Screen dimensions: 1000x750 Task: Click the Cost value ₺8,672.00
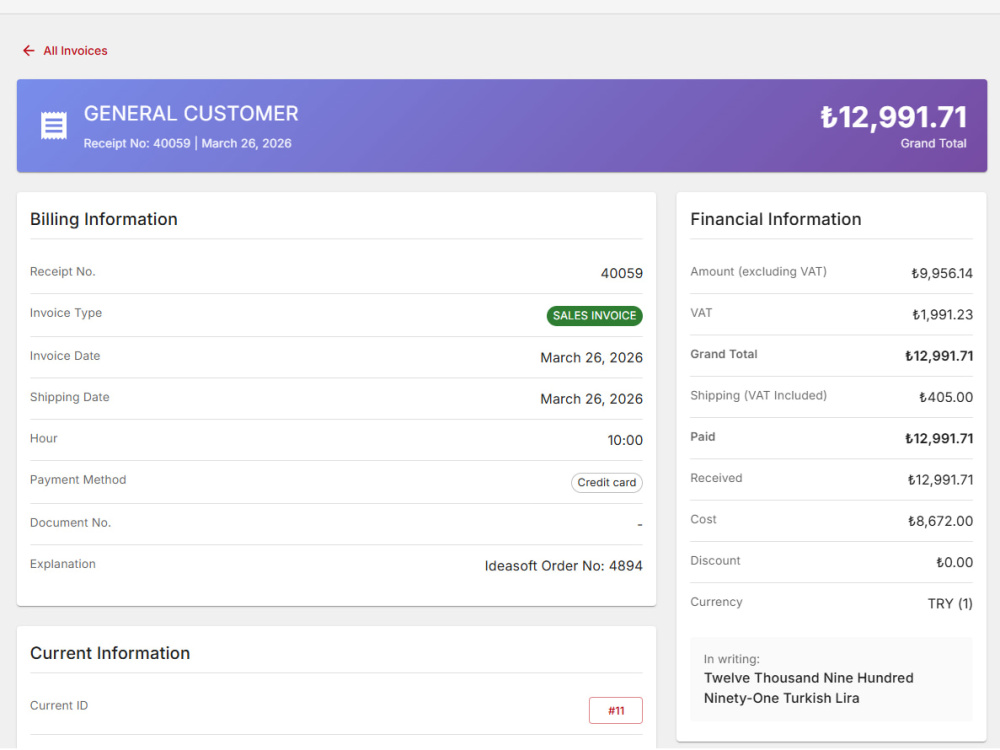tap(940, 521)
